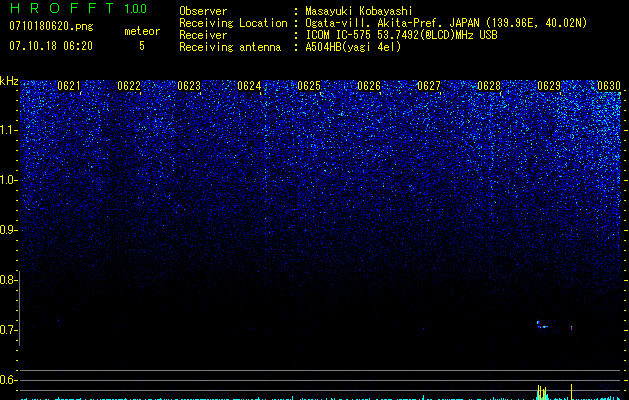The width and height of the screenshot is (629, 400).
Task: Click the meteor count value 5
Action: [x=142, y=46]
